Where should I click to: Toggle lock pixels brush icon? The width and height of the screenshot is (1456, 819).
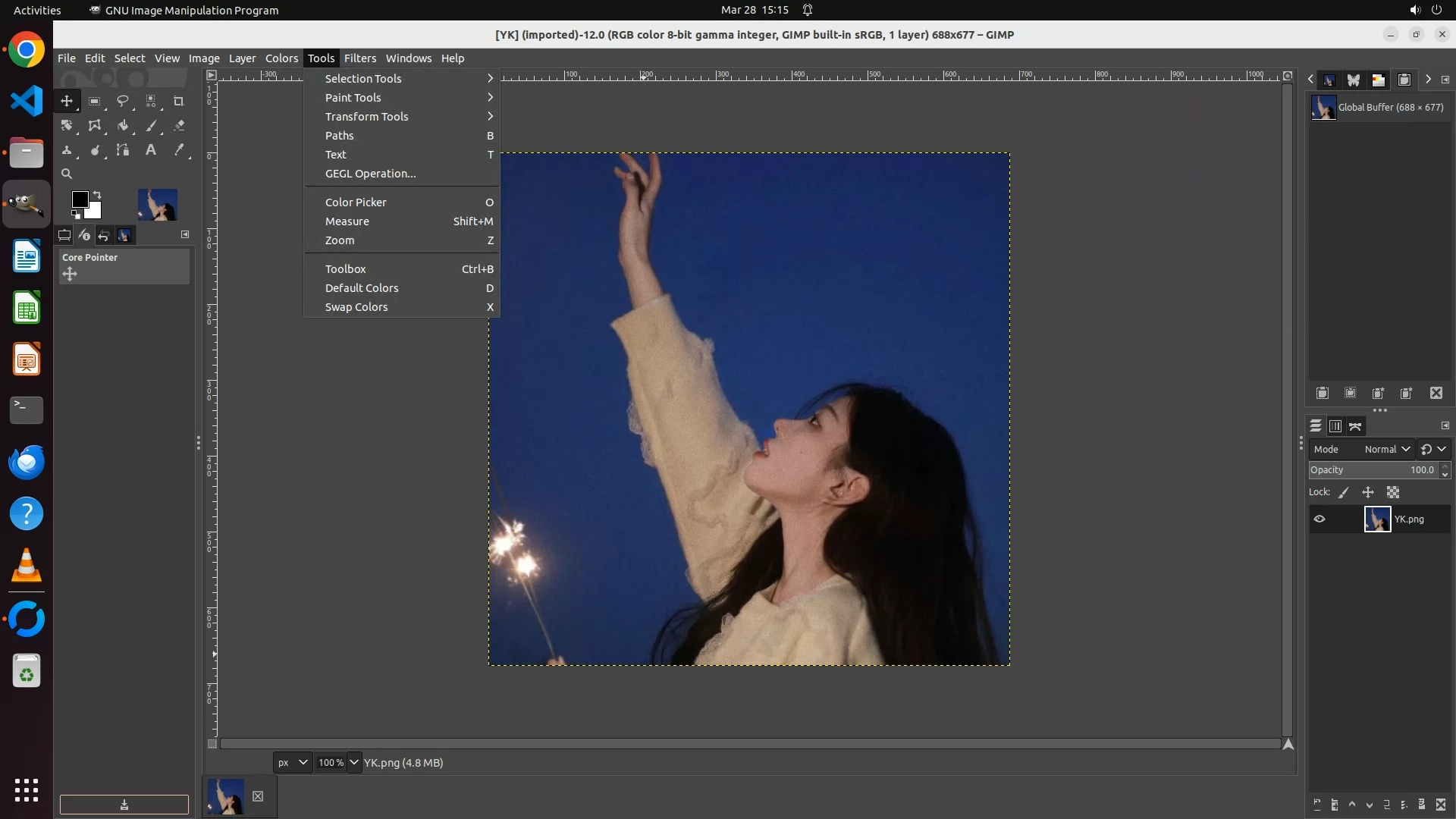(x=1344, y=492)
